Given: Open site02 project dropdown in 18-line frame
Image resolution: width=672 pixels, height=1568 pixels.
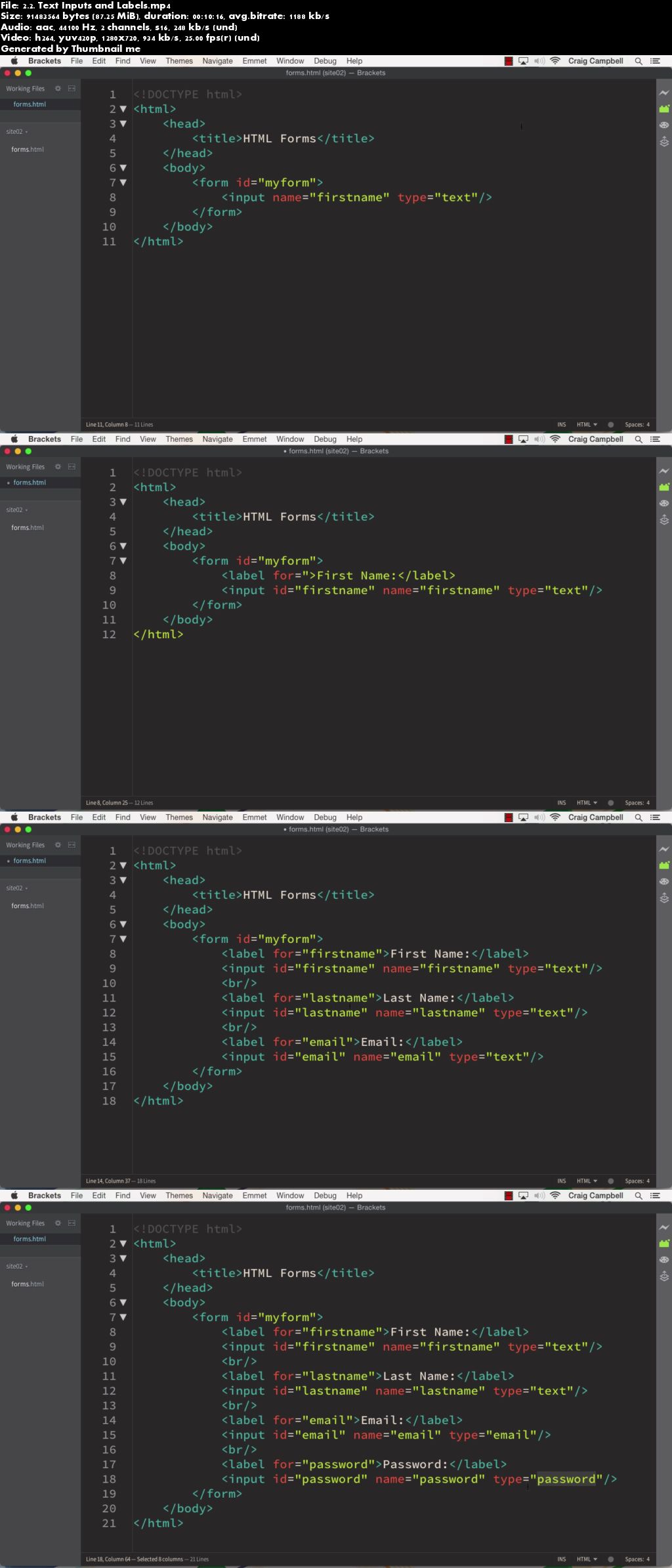Looking at the screenshot, I should click(17, 888).
